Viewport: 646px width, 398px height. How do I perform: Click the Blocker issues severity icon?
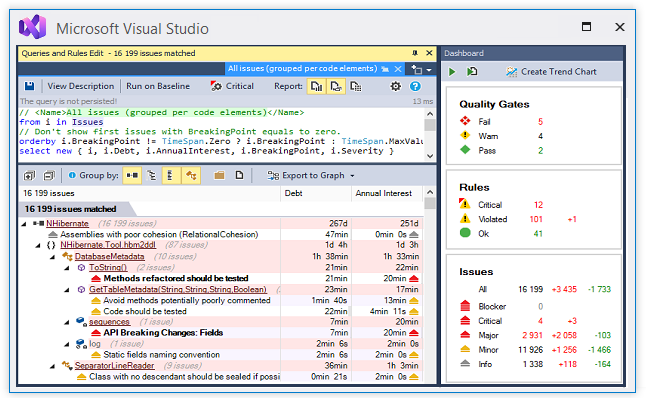[x=465, y=306]
